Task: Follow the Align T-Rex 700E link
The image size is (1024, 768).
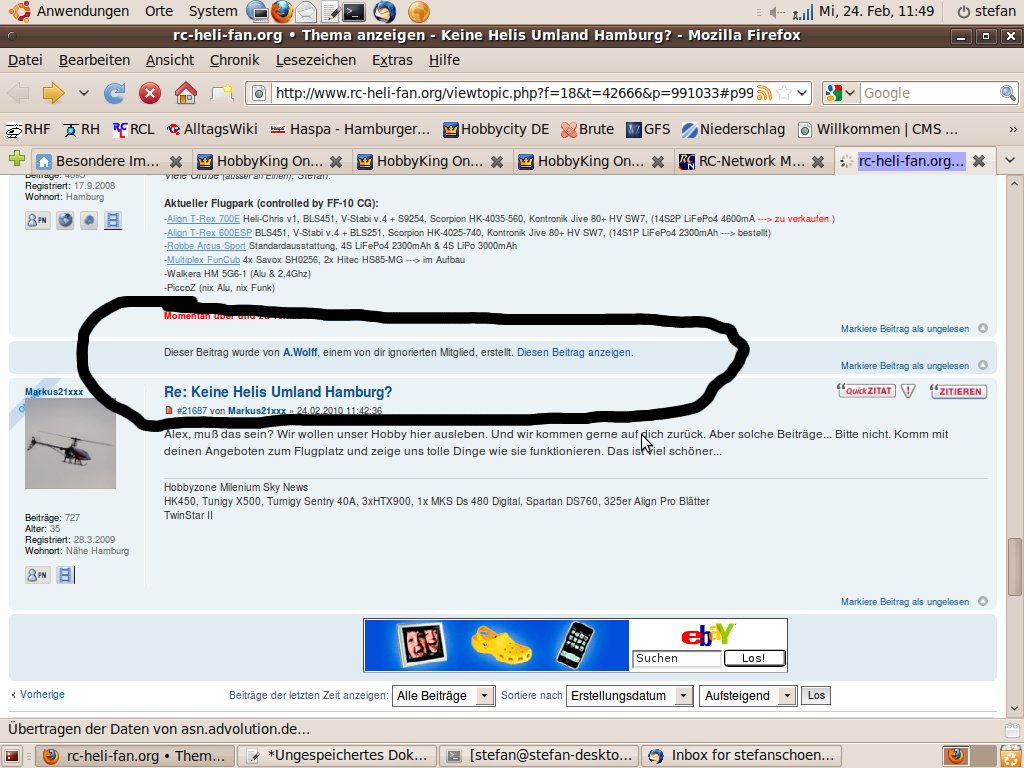Action: [x=204, y=219]
